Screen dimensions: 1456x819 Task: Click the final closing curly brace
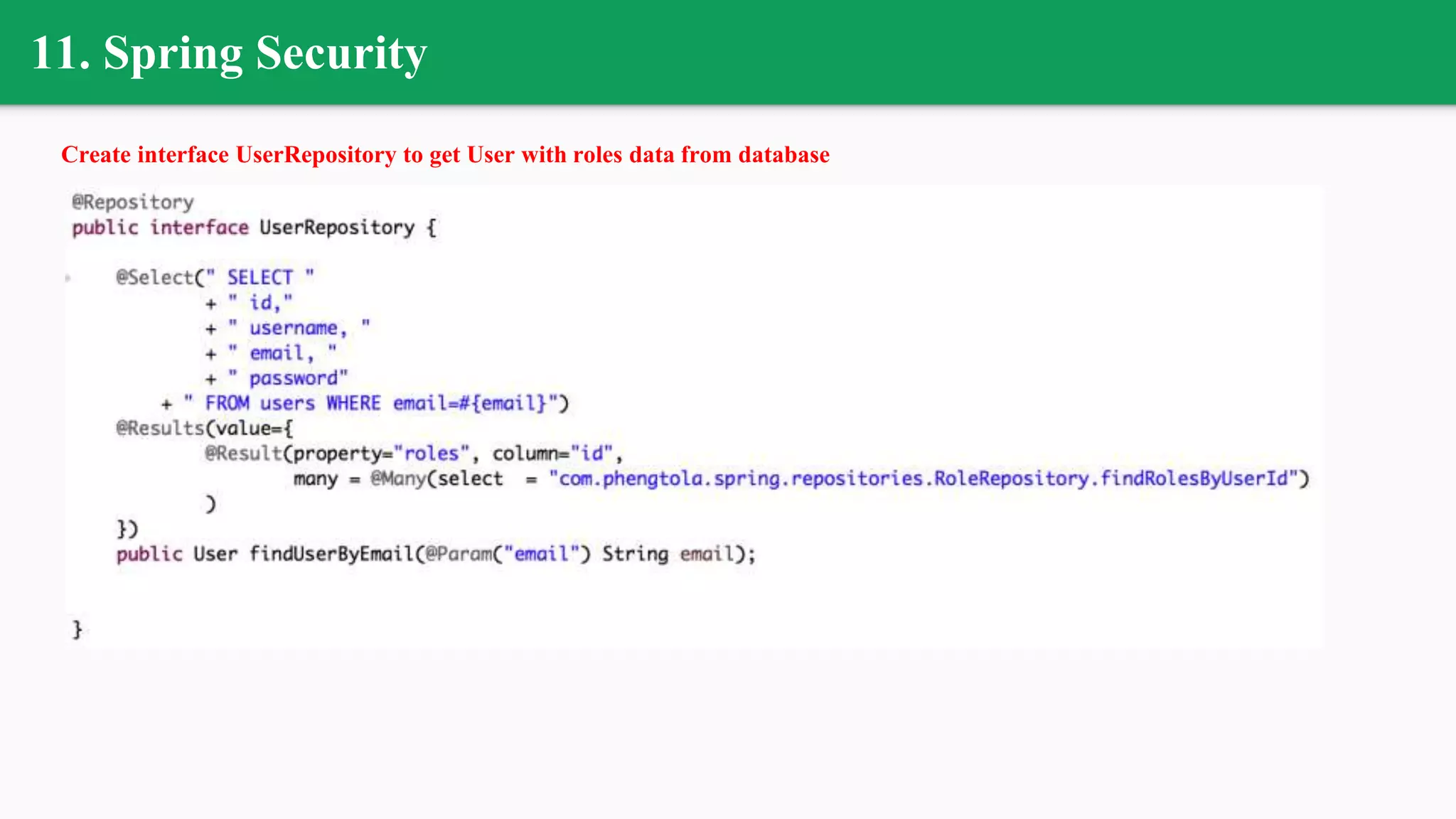(x=77, y=630)
